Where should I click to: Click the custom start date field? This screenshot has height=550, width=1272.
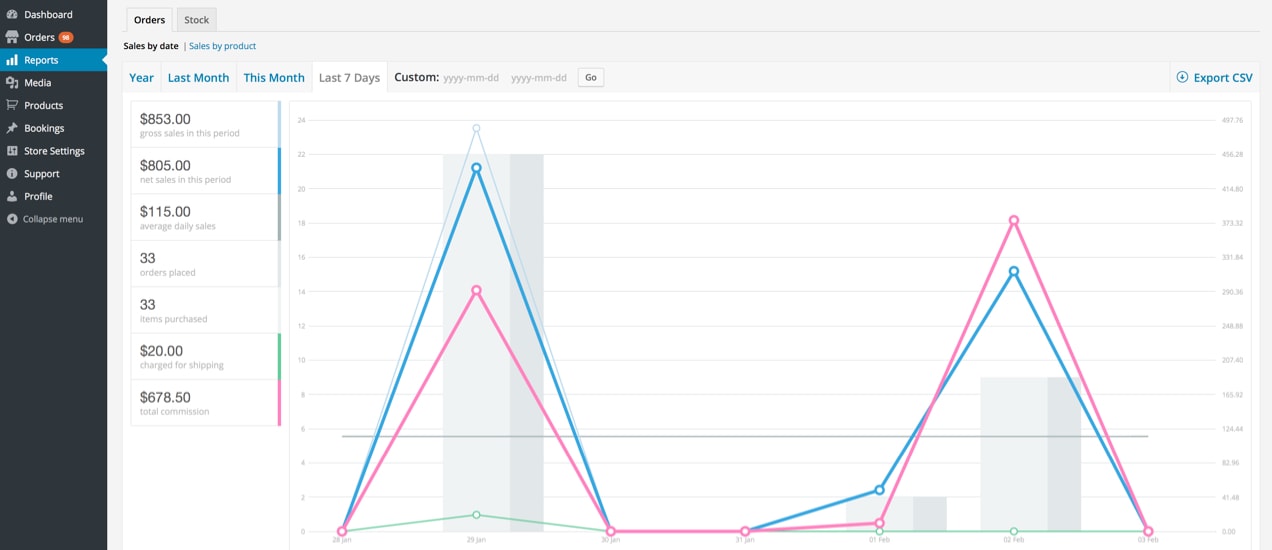[x=471, y=77]
